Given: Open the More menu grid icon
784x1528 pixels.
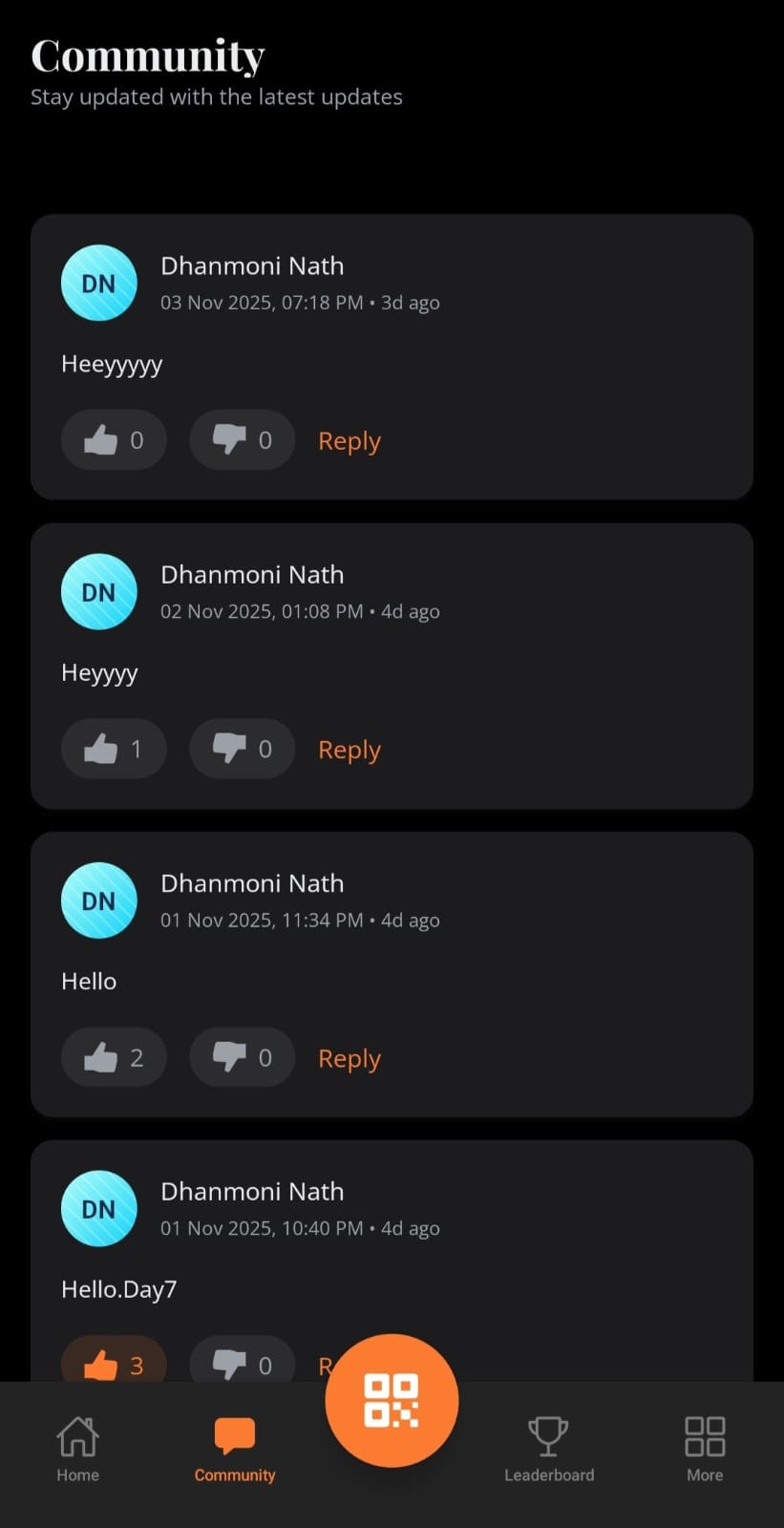Looking at the screenshot, I should (705, 1449).
